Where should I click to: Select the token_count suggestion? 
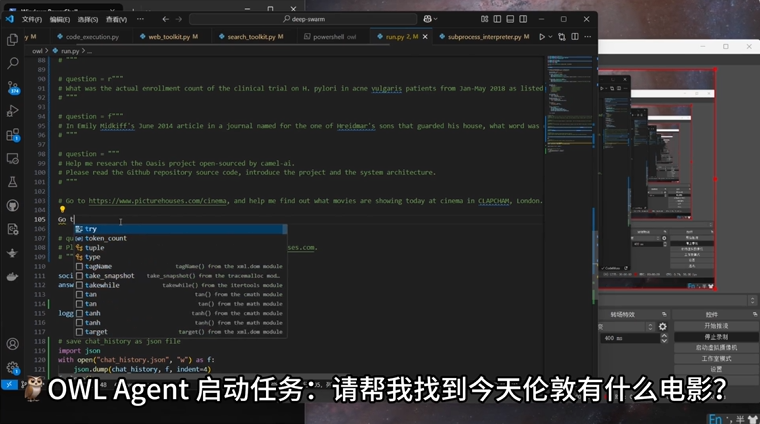coord(180,238)
